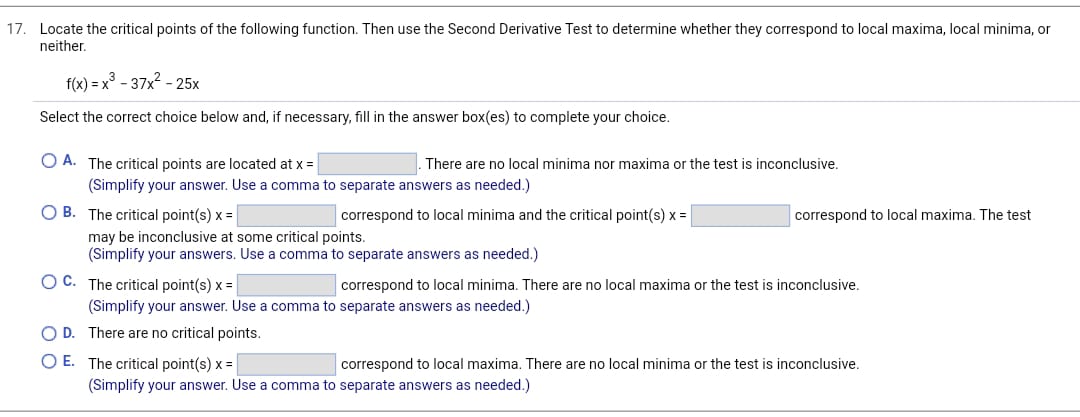This screenshot has width=1080, height=417.
Task: Select radio button for choice A
Action: coord(49,162)
